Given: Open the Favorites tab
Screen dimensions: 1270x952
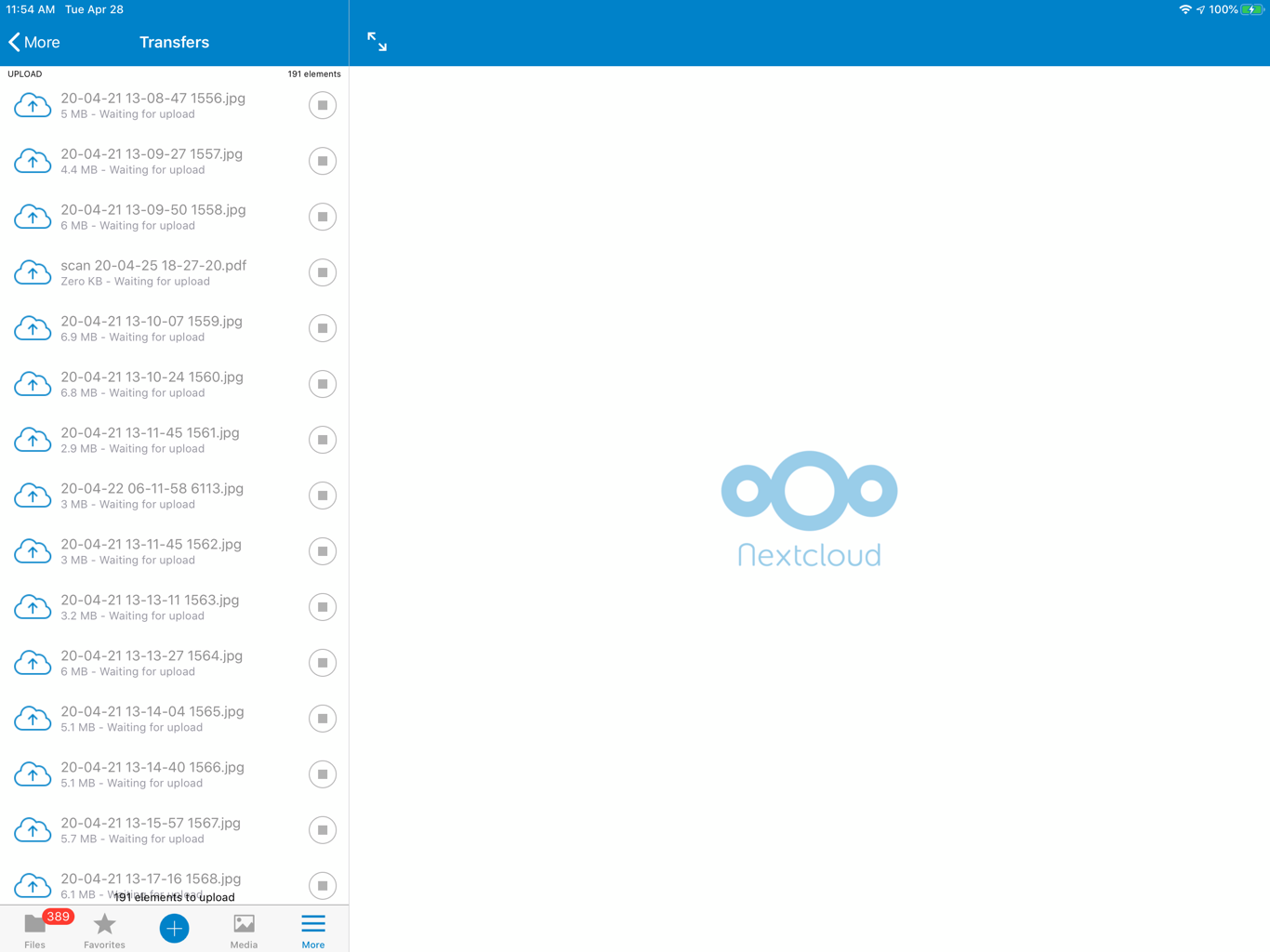Looking at the screenshot, I should (104, 930).
